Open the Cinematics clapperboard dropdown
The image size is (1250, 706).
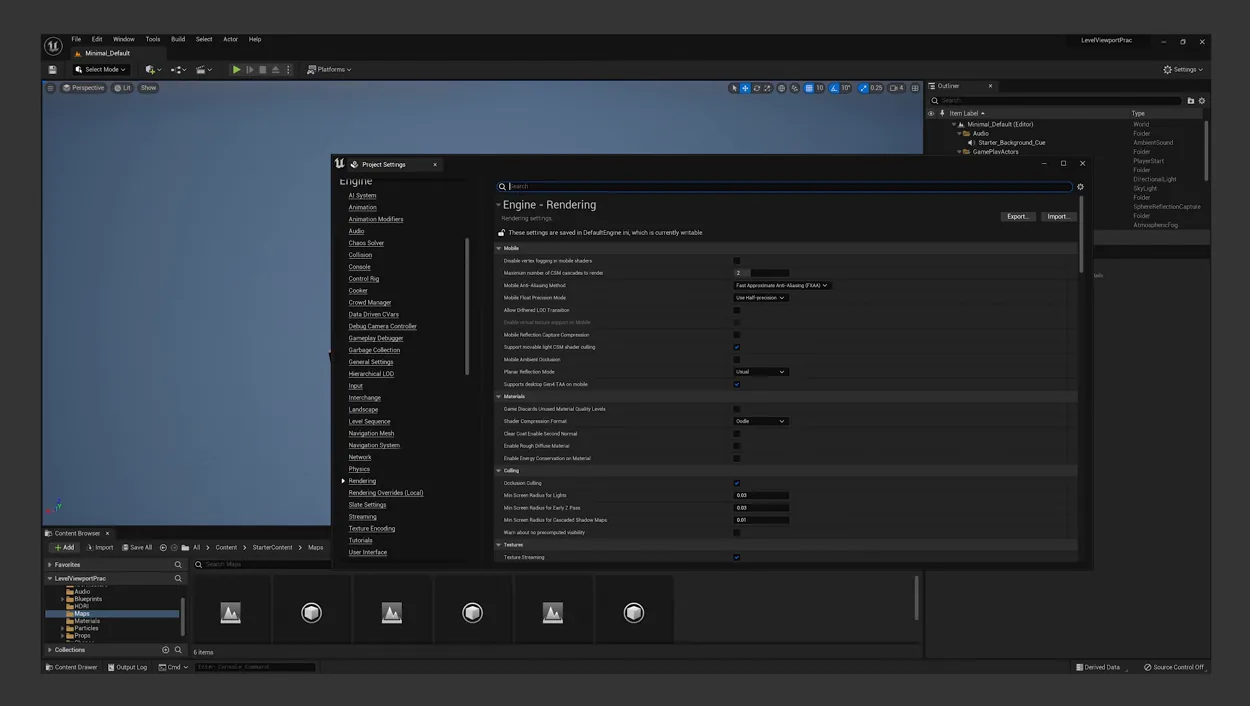(203, 70)
